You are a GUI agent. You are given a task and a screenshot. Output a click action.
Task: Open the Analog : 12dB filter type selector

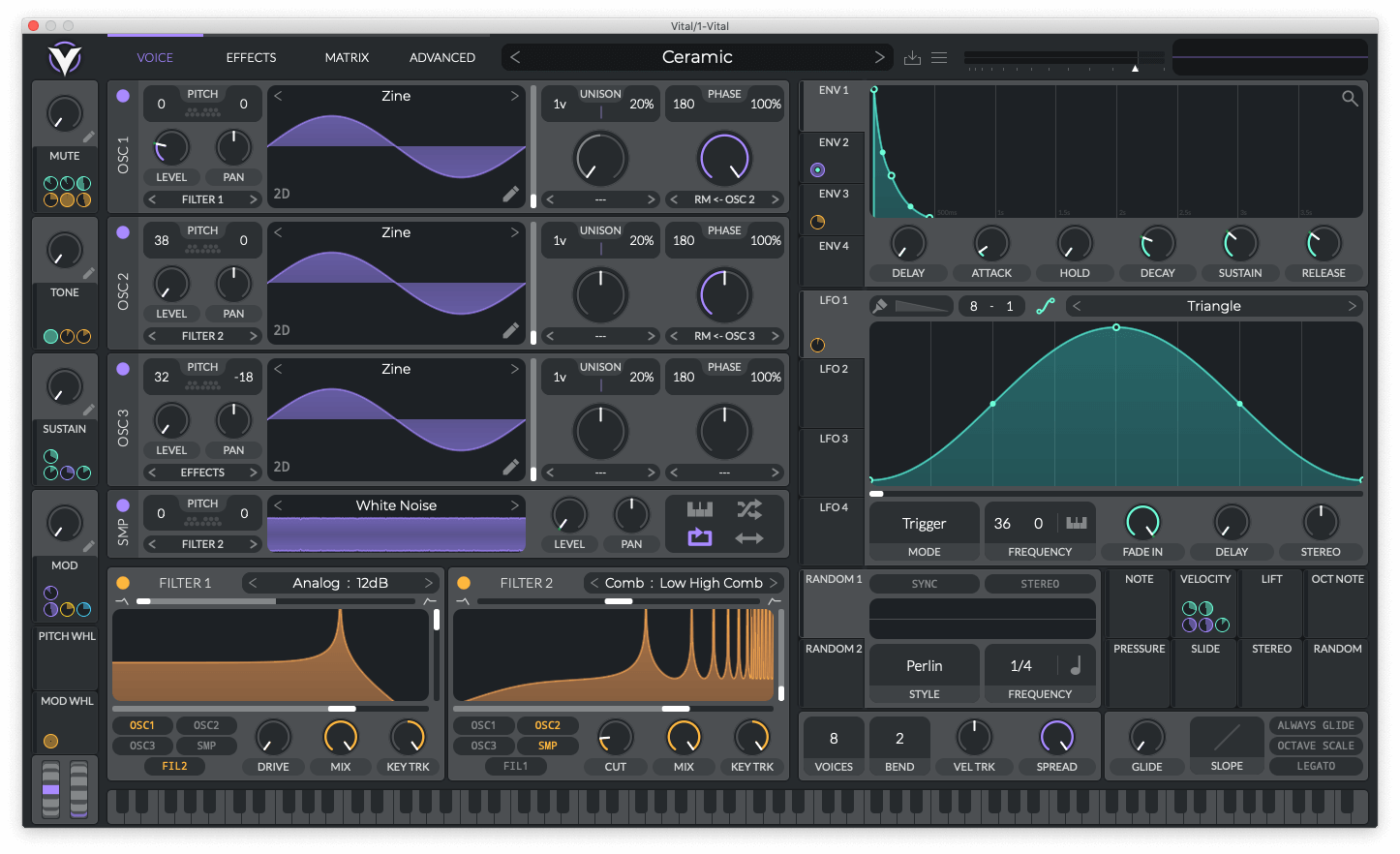(x=341, y=583)
